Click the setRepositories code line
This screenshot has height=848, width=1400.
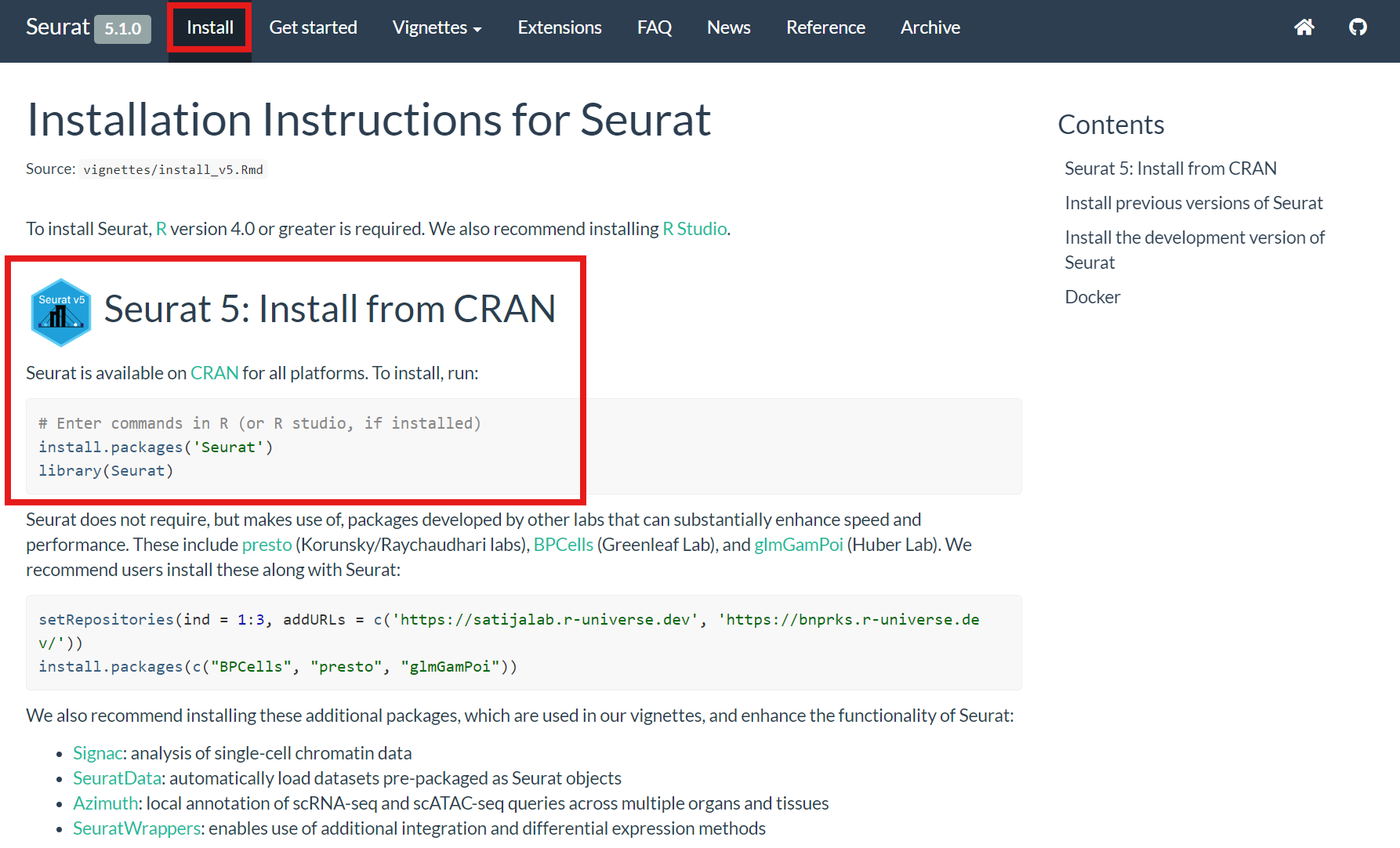pyautogui.click(x=509, y=631)
